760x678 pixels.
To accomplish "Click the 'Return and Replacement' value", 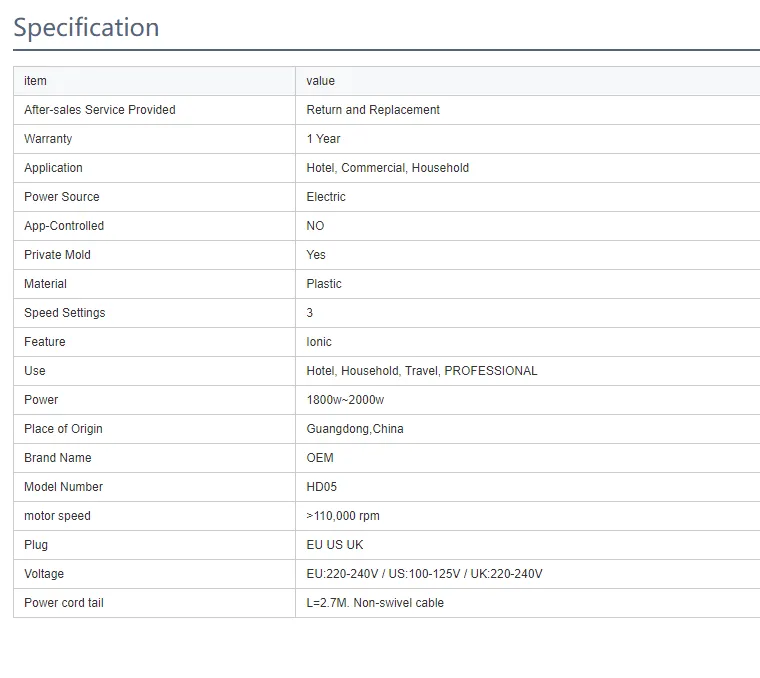I will tap(373, 110).
